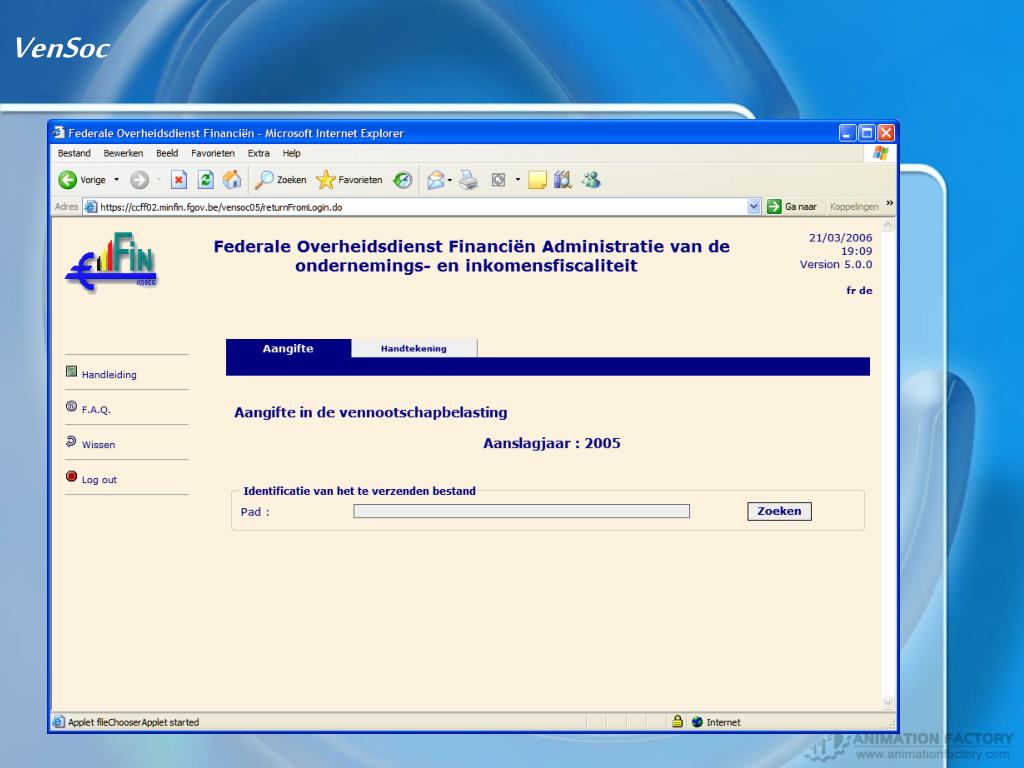
Task: Click the page icon in address bar
Action: [91, 207]
